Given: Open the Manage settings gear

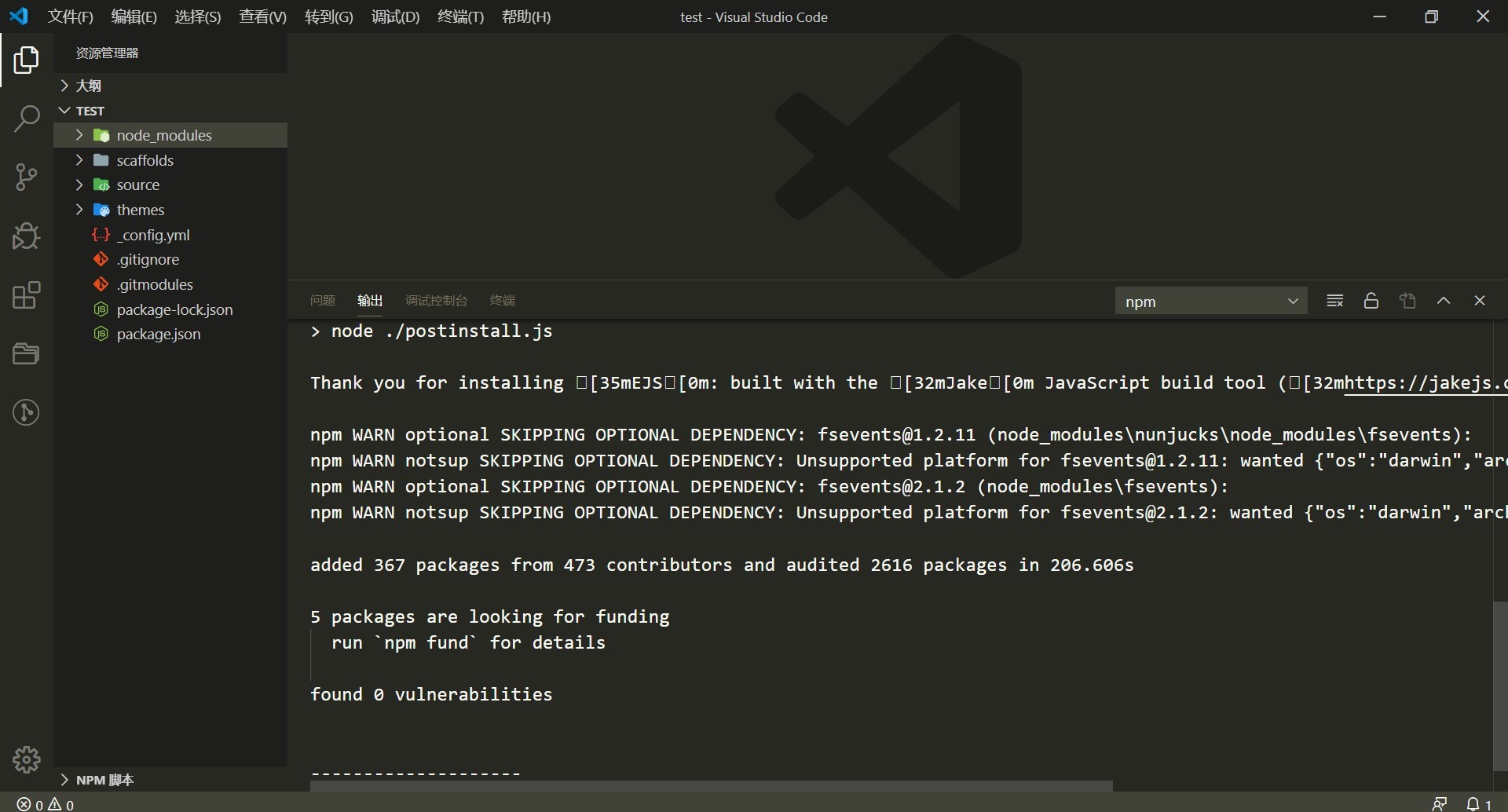Looking at the screenshot, I should pos(26,759).
